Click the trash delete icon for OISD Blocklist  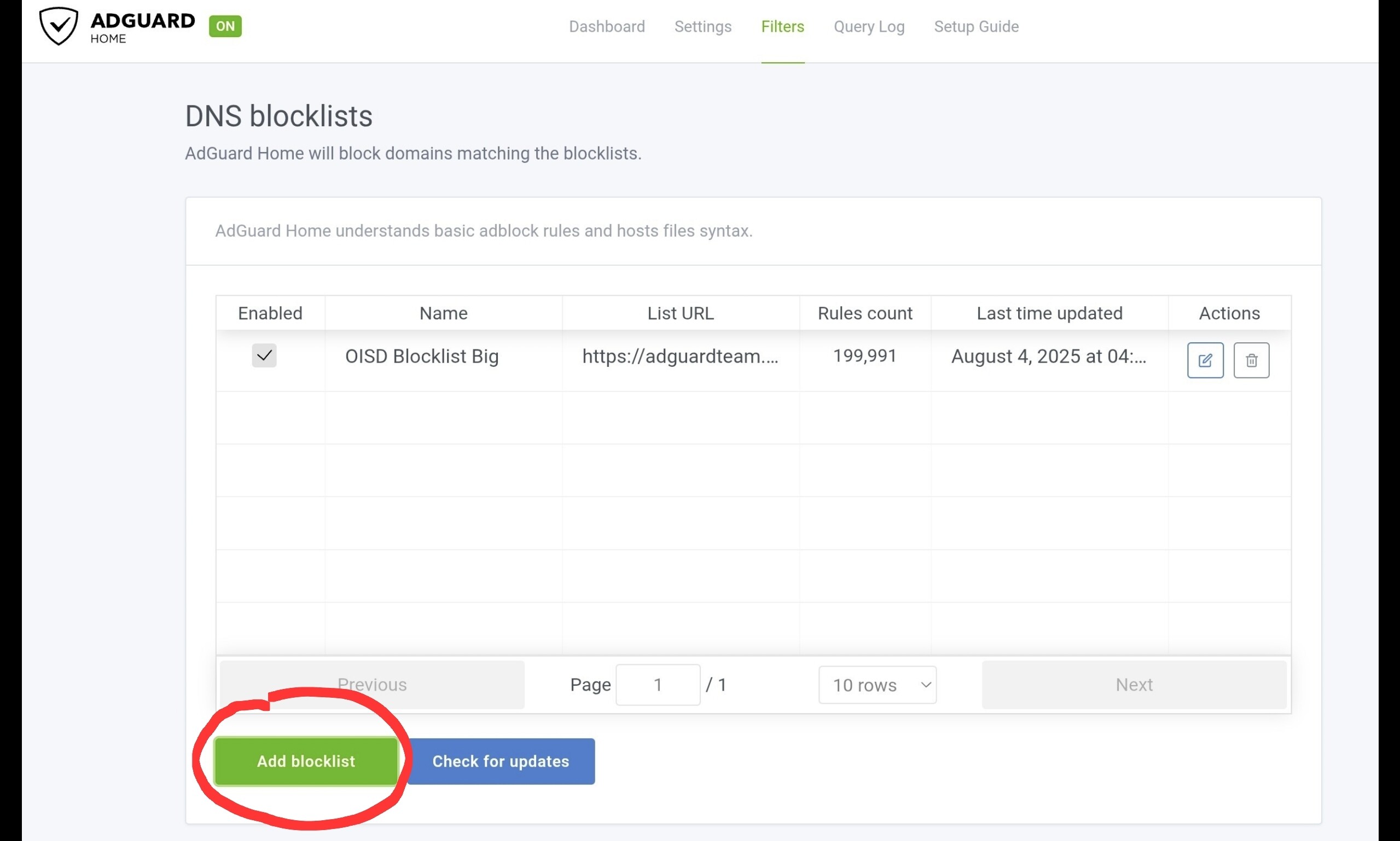click(x=1251, y=360)
